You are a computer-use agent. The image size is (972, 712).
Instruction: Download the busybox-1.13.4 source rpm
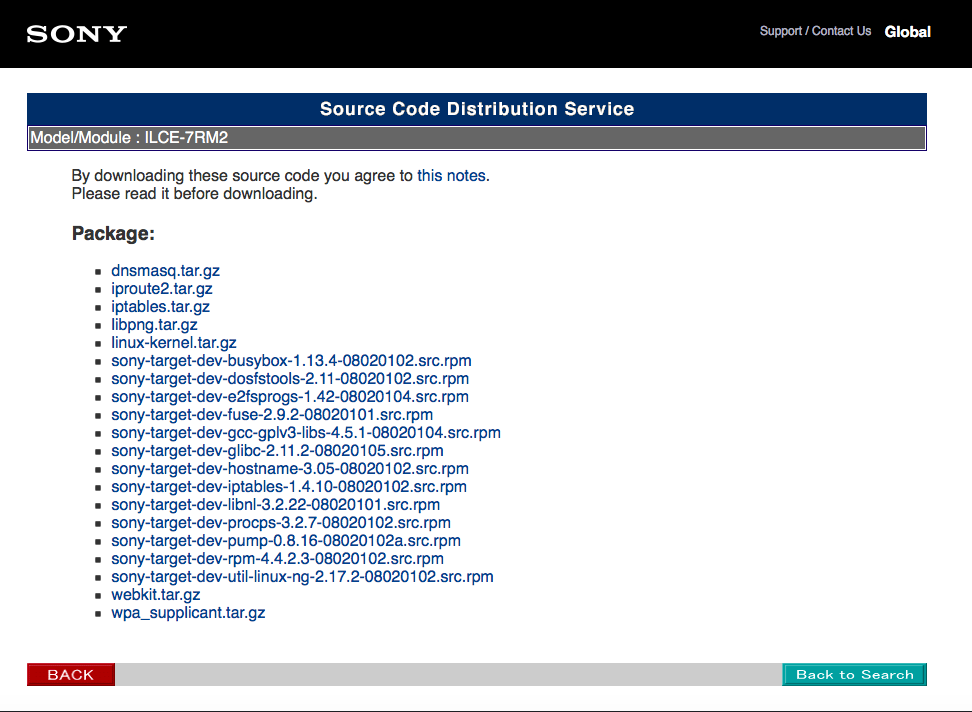291,361
